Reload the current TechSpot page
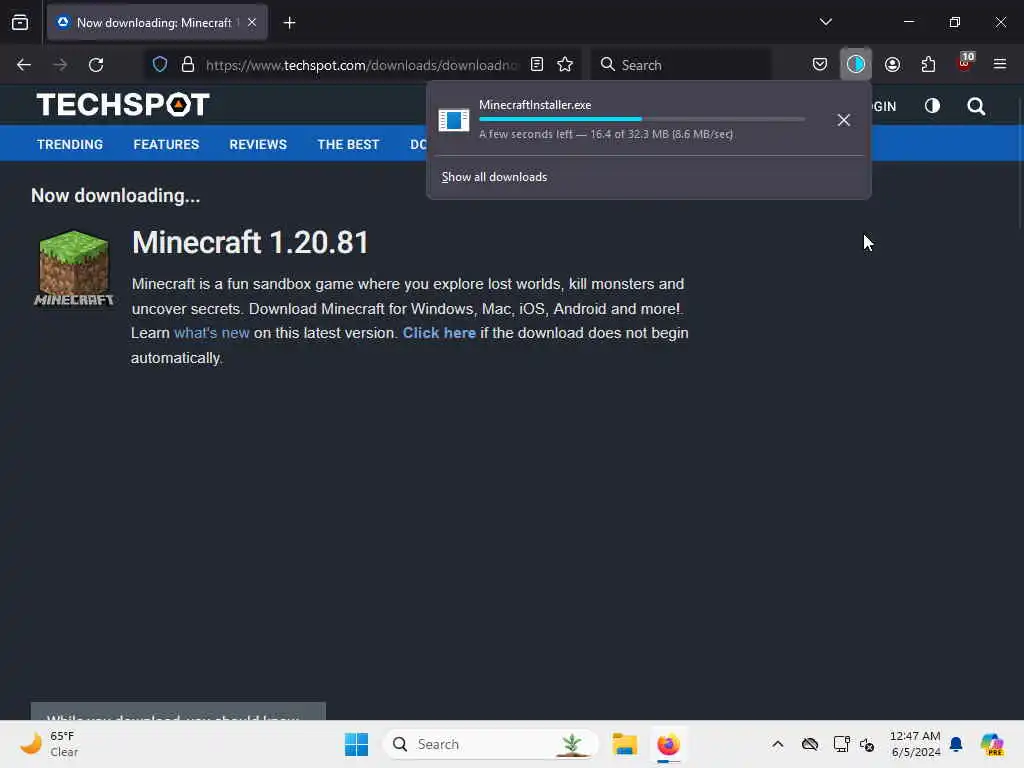1024x768 pixels. tap(96, 65)
